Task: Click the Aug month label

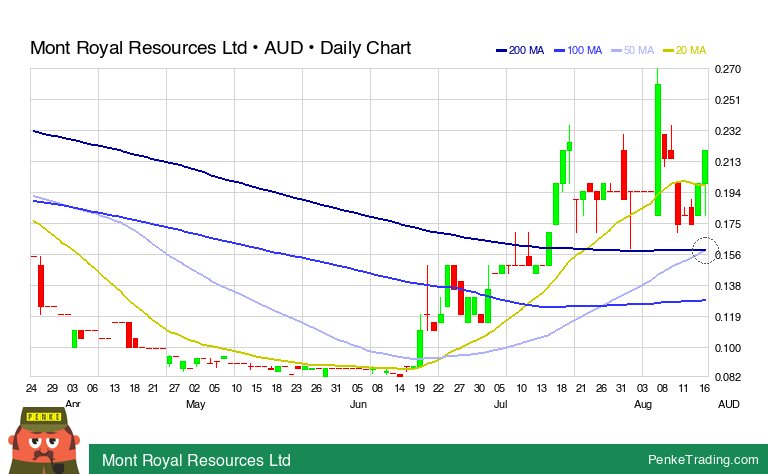Action: tap(643, 404)
